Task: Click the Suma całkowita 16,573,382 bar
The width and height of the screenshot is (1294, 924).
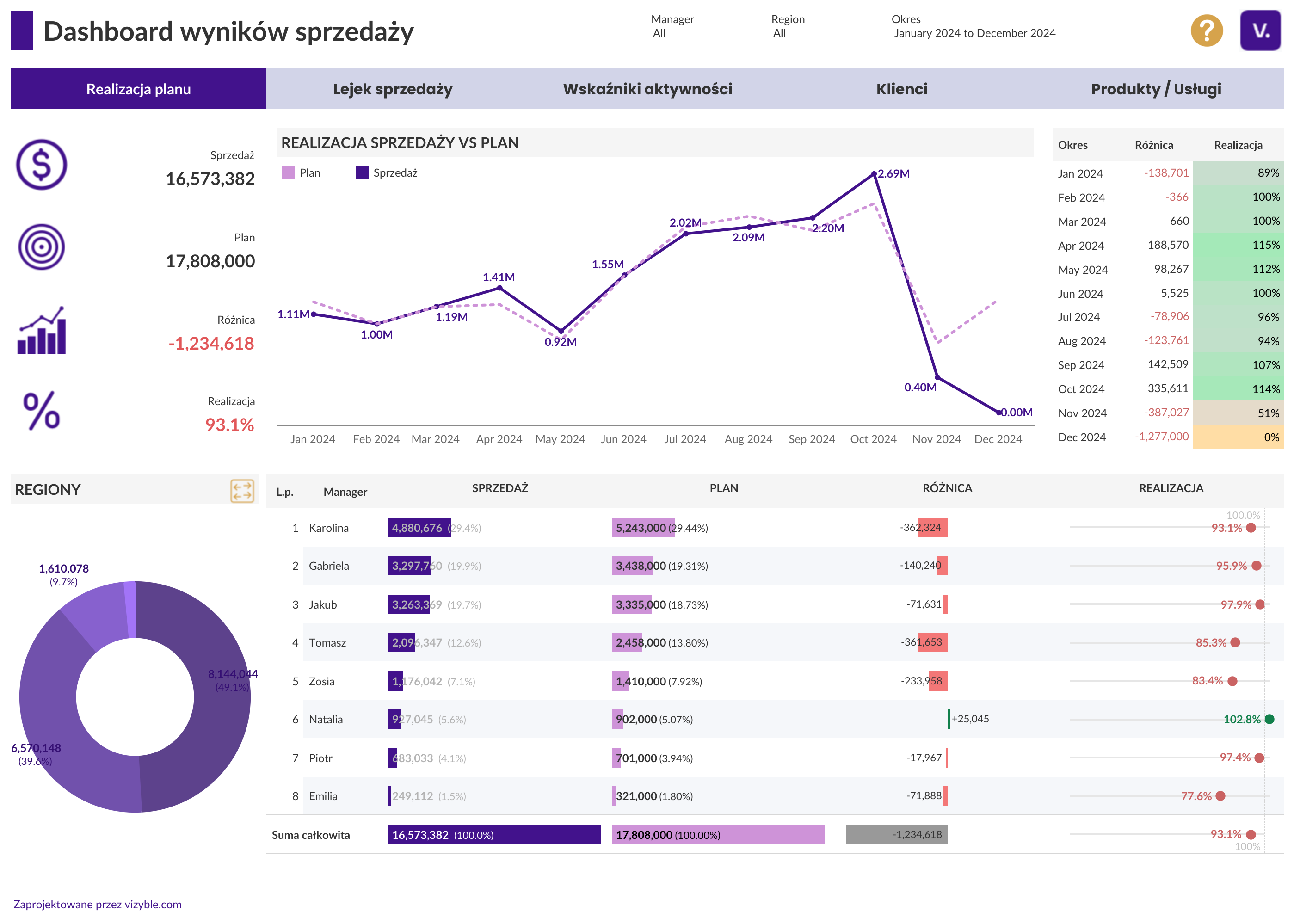Action: pyautogui.click(x=494, y=835)
